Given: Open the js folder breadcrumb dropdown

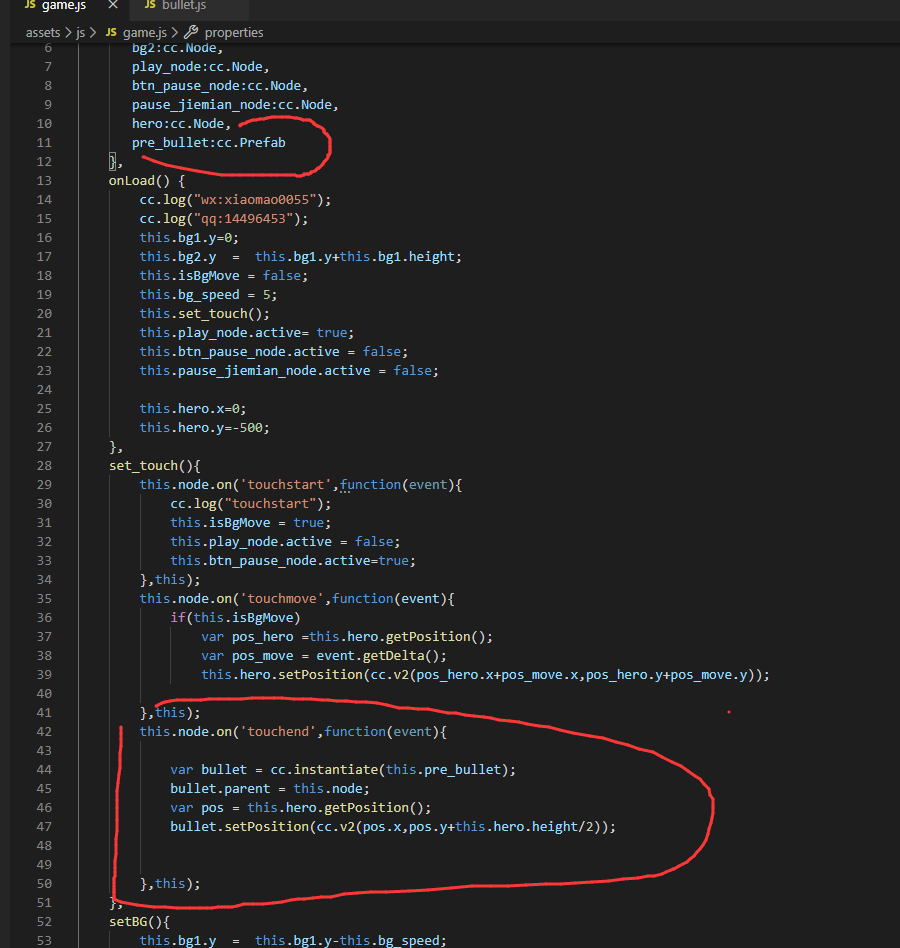Looking at the screenshot, I should click(x=82, y=32).
